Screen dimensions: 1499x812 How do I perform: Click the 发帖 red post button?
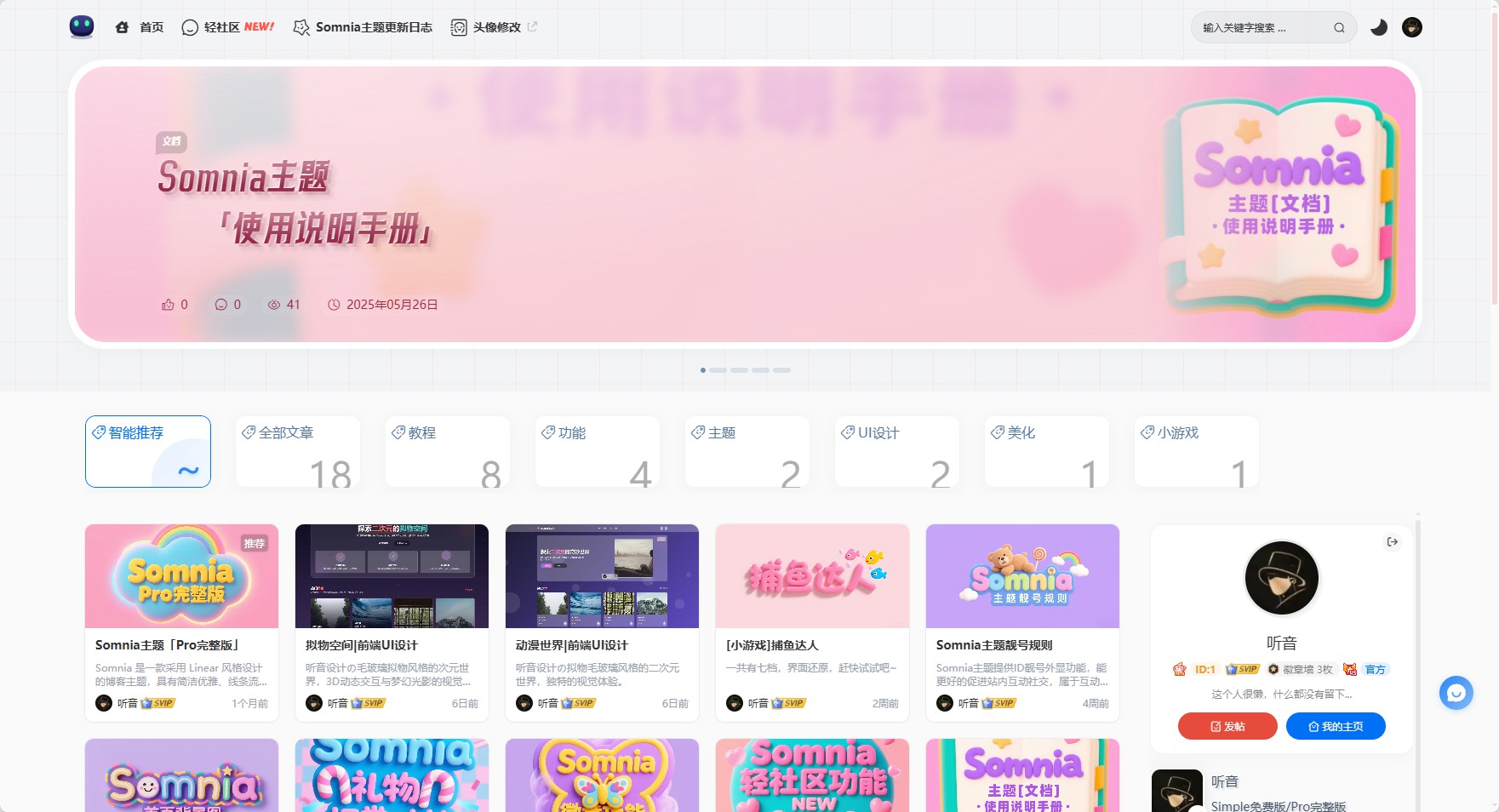1227,726
